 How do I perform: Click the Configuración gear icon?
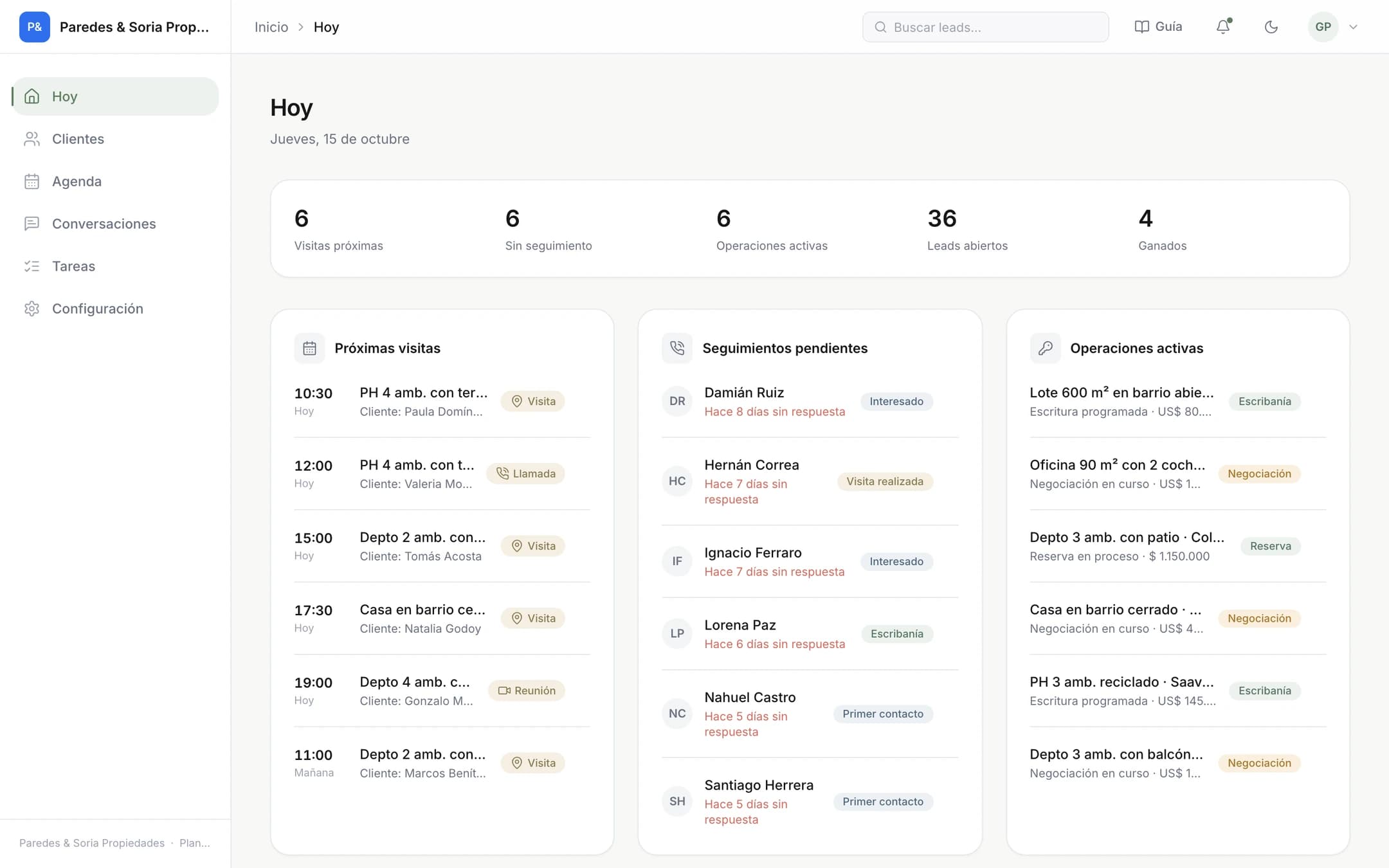pos(32,309)
